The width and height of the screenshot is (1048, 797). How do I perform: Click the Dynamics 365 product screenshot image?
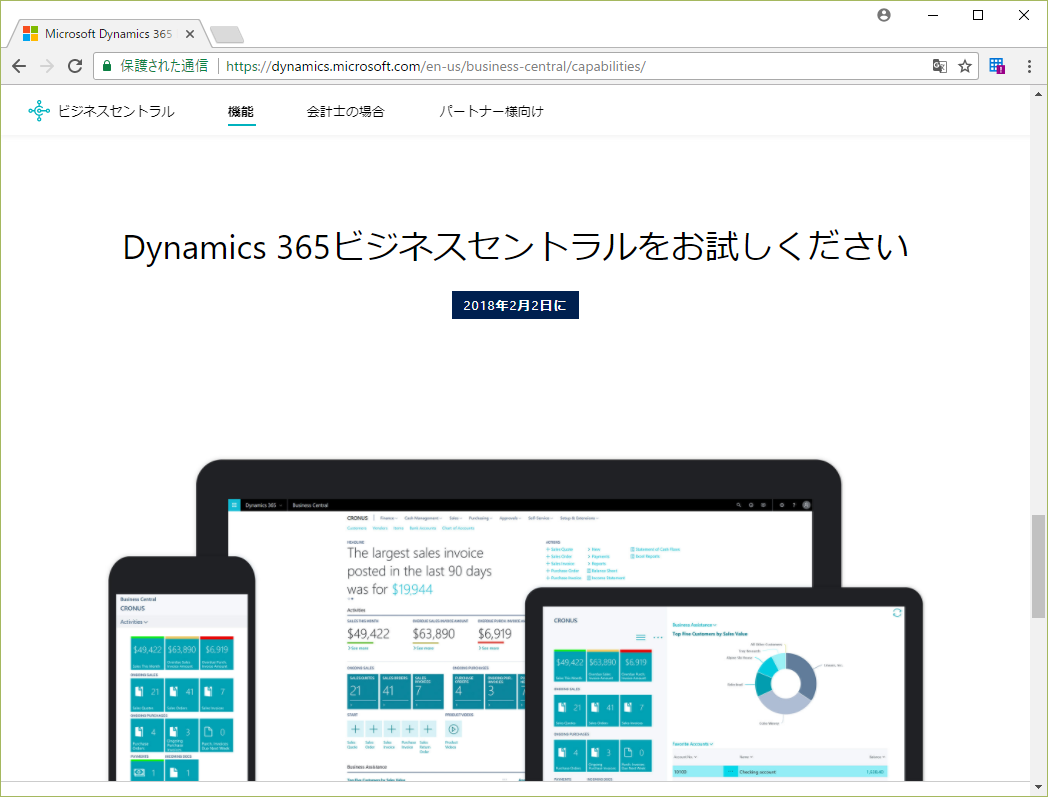pyautogui.click(x=516, y=620)
